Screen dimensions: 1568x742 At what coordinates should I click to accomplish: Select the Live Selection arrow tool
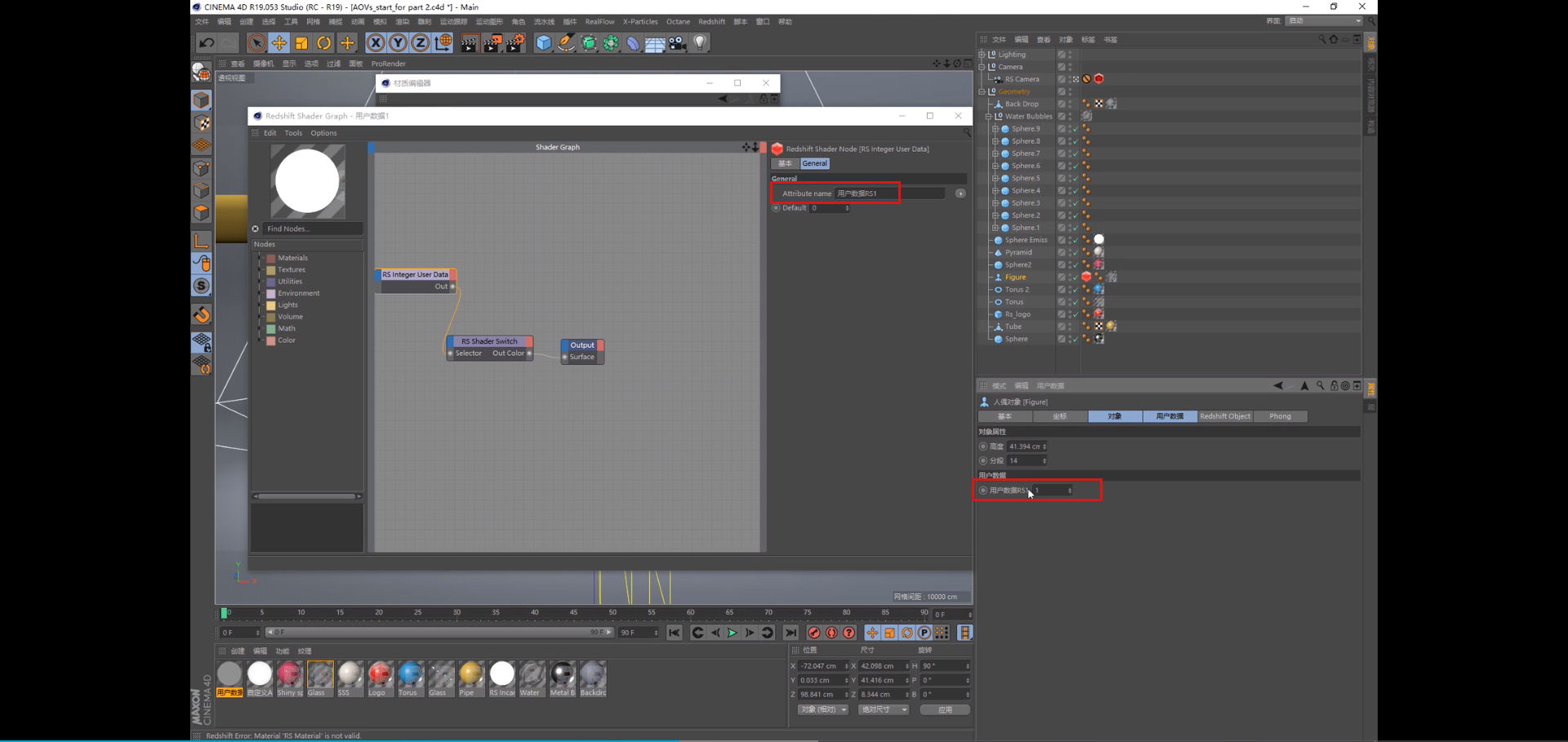pos(256,43)
